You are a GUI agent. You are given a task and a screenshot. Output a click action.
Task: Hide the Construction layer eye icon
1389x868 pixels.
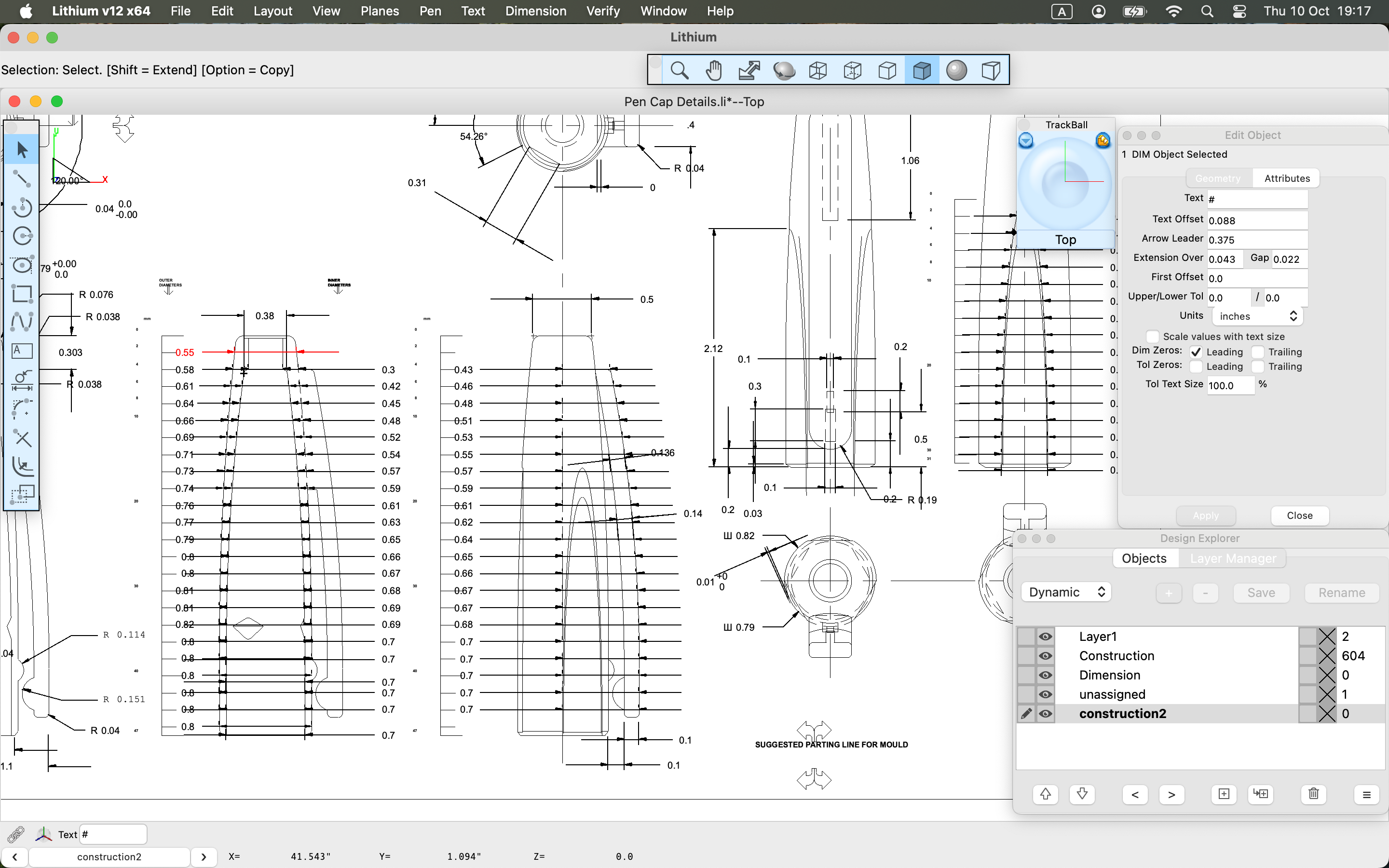click(1045, 656)
